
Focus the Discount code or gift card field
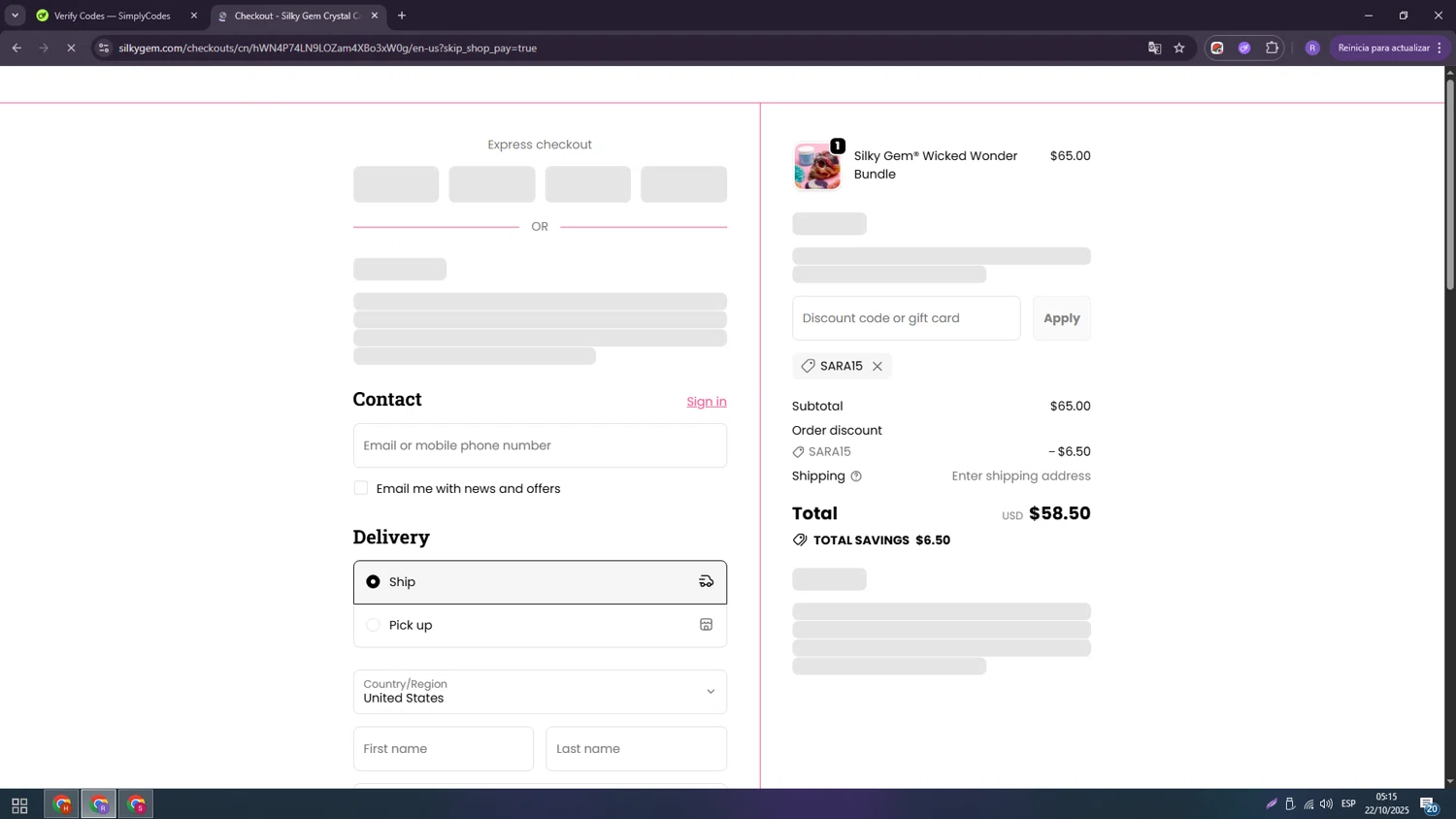click(906, 318)
